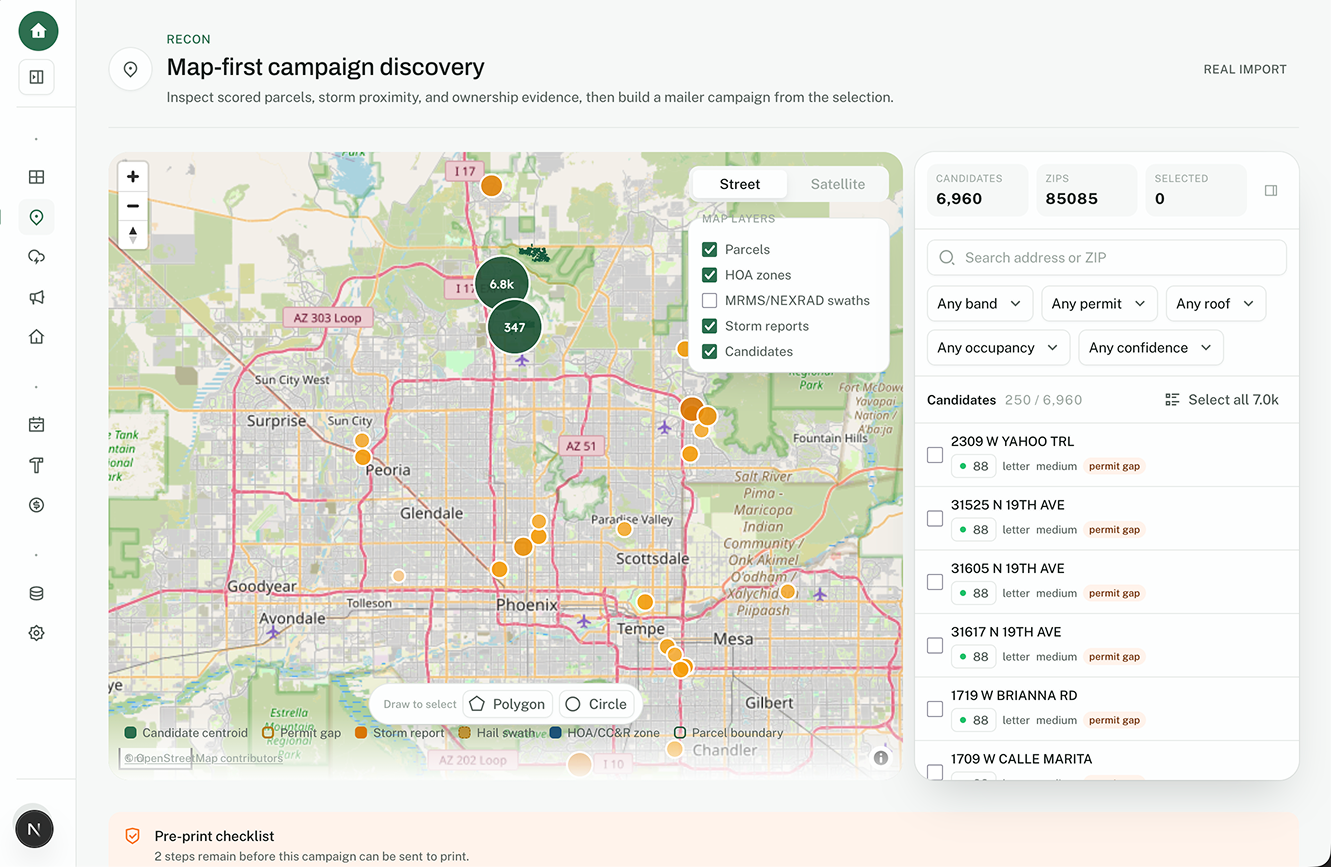This screenshot has width=1331, height=867.
Task: Uncheck the Candidates layer
Action: coord(710,351)
